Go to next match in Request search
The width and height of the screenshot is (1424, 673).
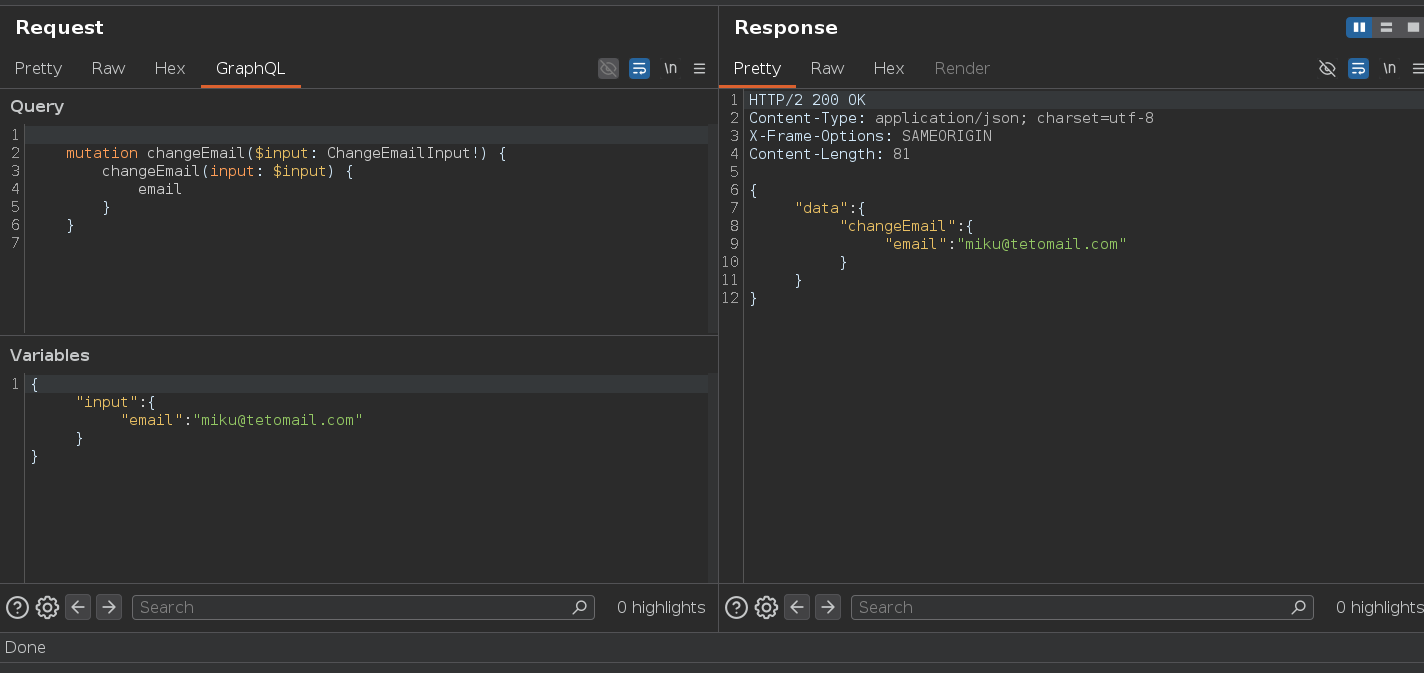(x=109, y=607)
